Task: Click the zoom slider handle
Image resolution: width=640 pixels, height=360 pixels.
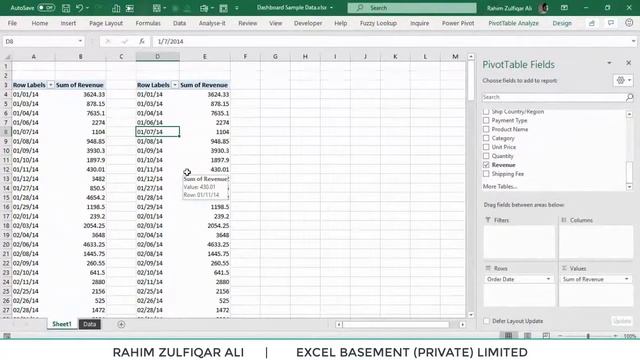Action: [588, 336]
